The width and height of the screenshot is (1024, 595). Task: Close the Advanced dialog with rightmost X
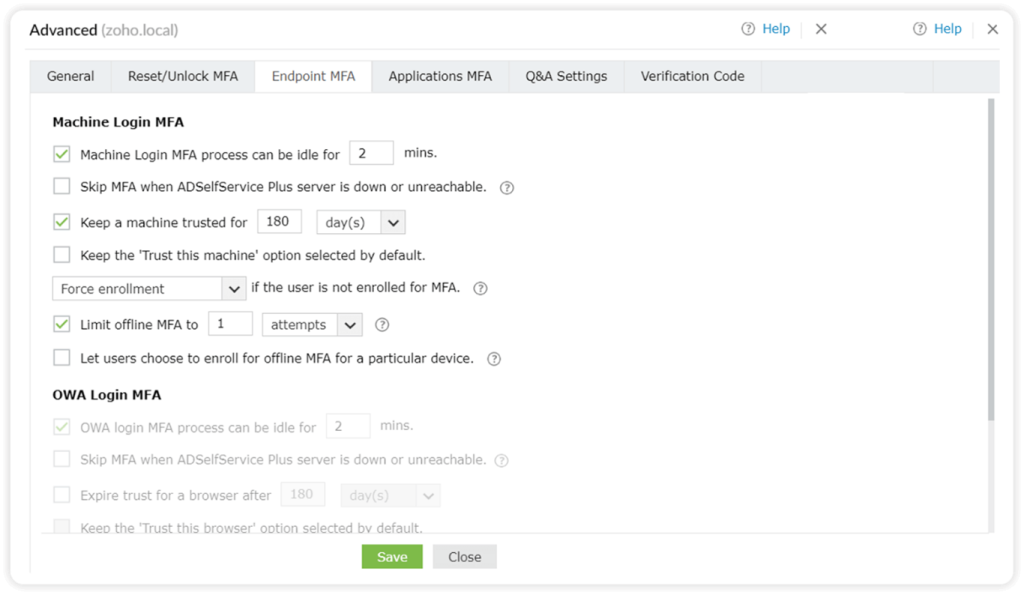992,29
